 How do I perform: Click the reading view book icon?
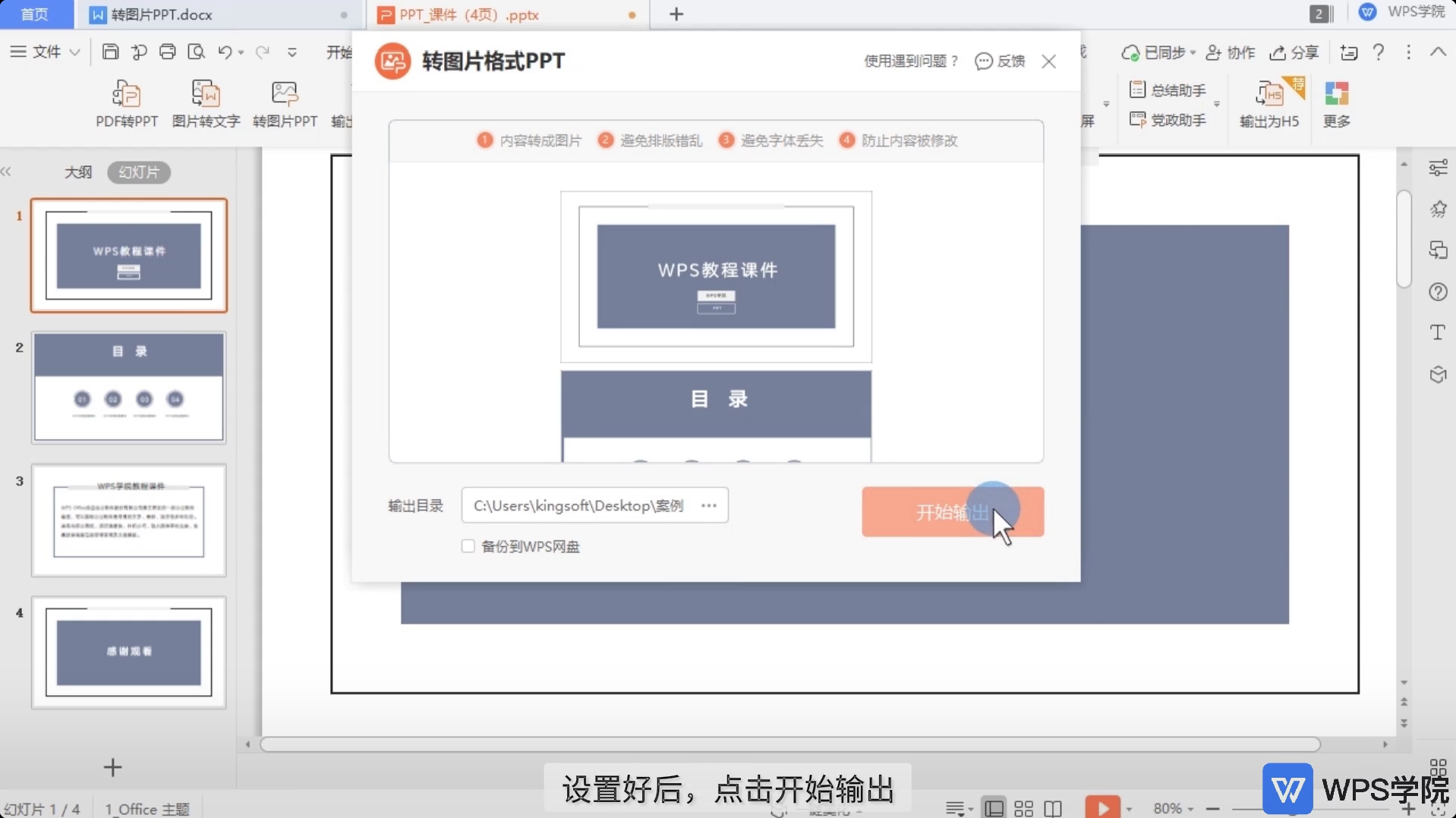pos(1053,809)
